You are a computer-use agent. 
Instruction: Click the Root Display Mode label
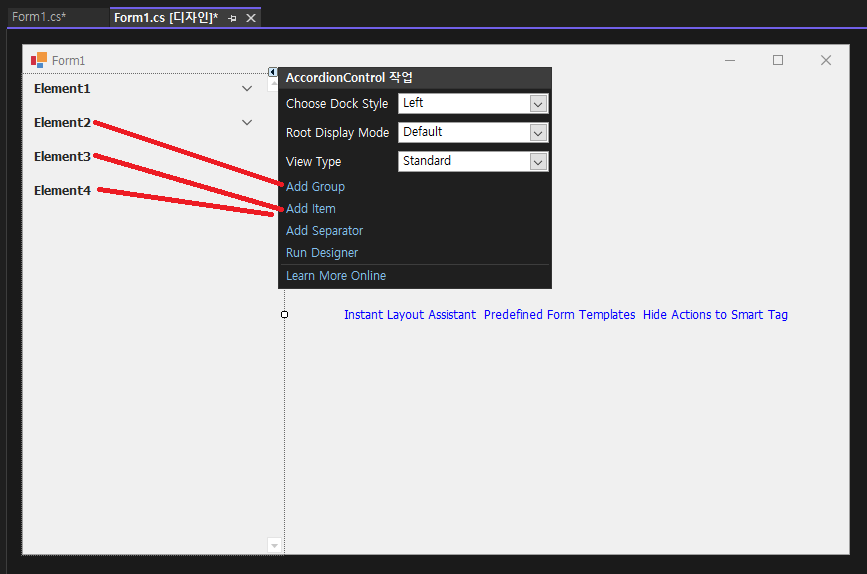337,133
